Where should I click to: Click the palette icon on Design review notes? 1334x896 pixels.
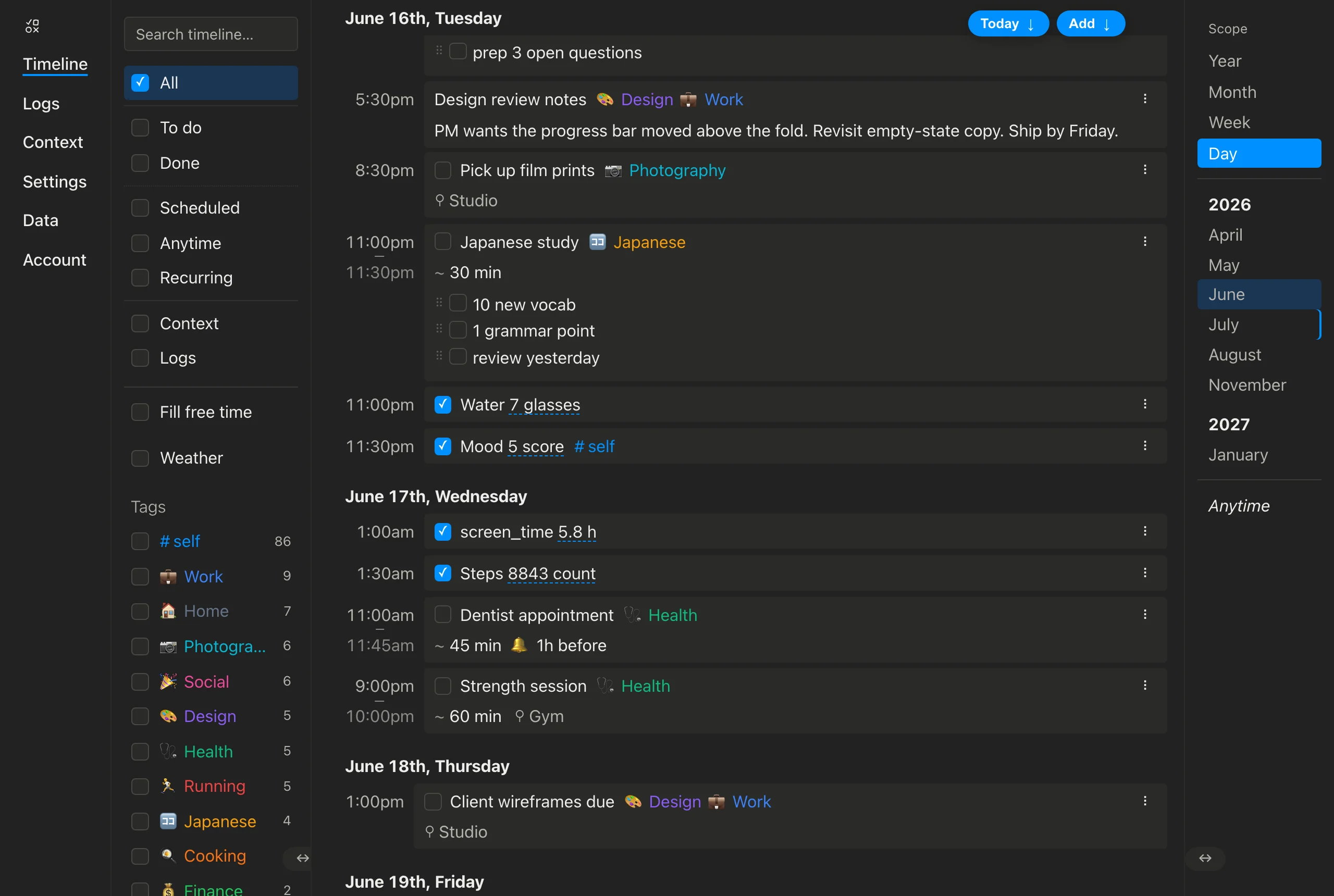point(604,99)
